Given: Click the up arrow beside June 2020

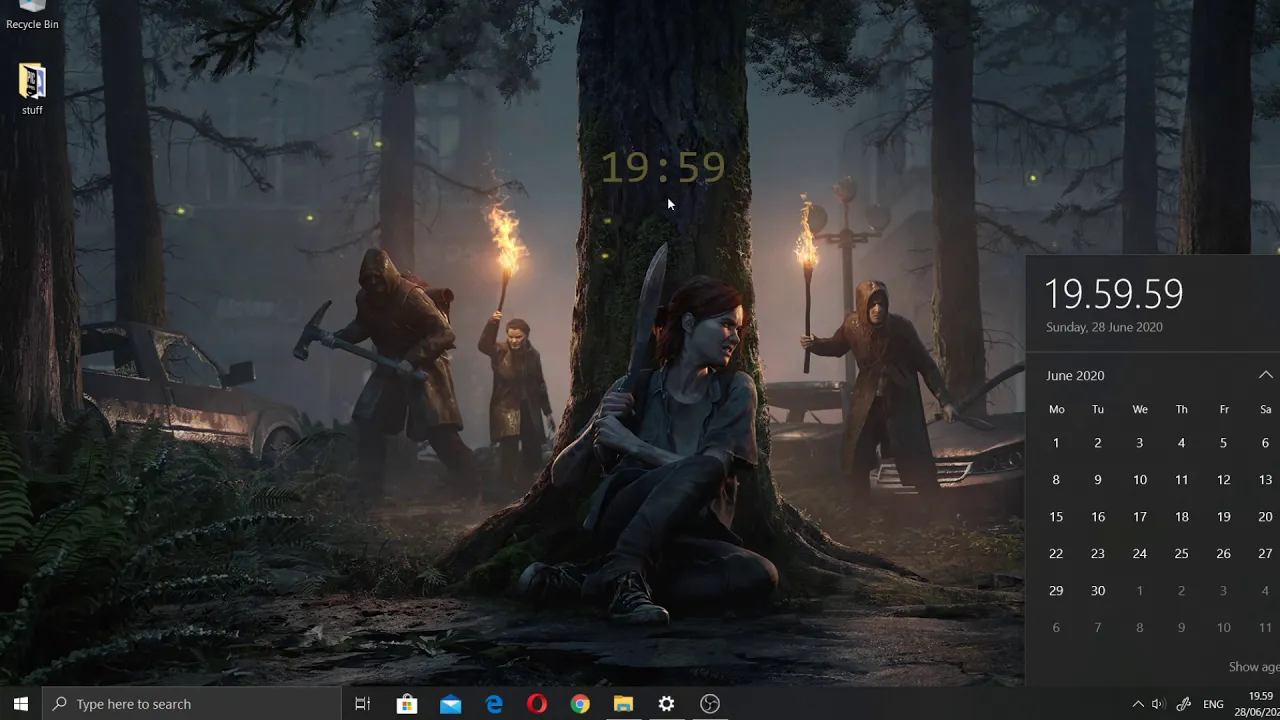Looking at the screenshot, I should click(x=1265, y=375).
